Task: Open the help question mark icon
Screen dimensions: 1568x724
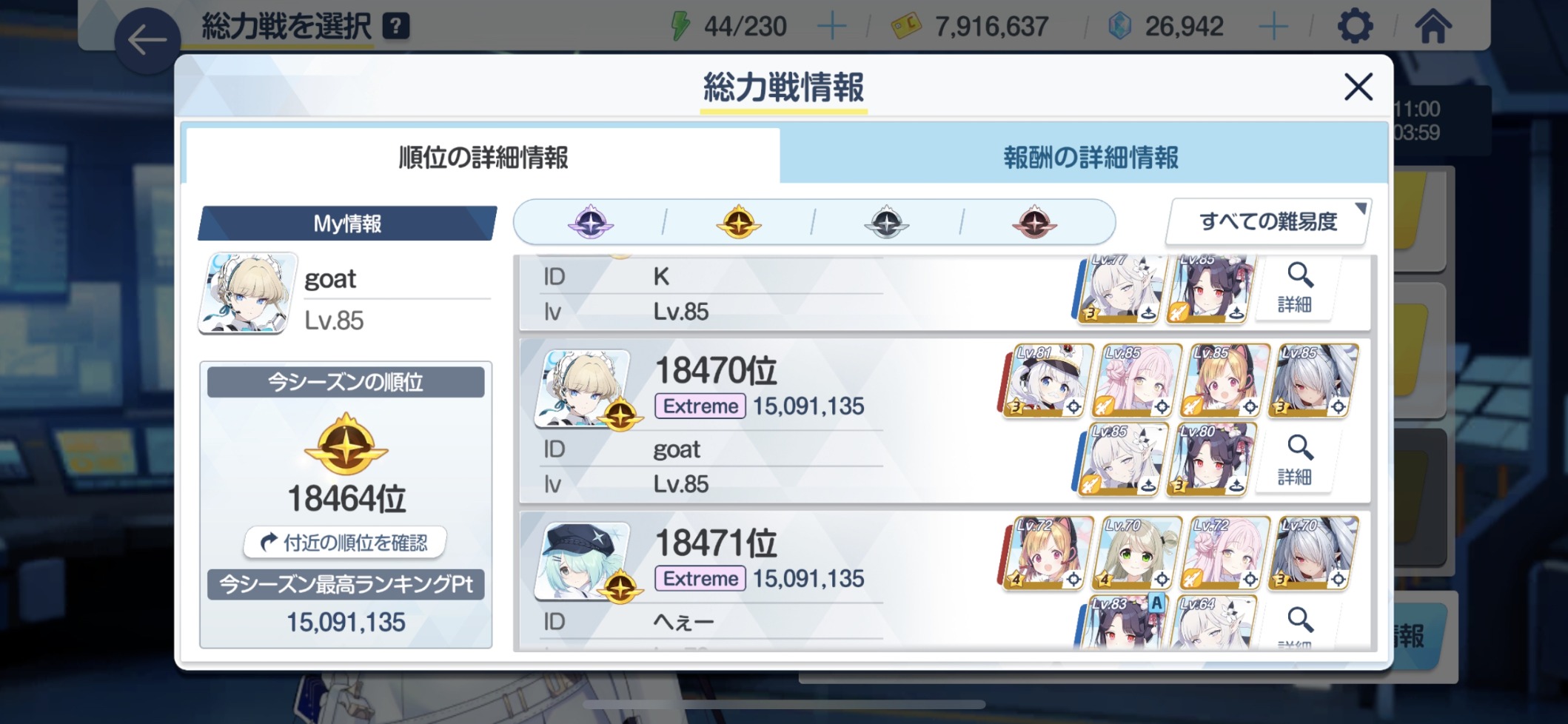Action: [x=396, y=27]
